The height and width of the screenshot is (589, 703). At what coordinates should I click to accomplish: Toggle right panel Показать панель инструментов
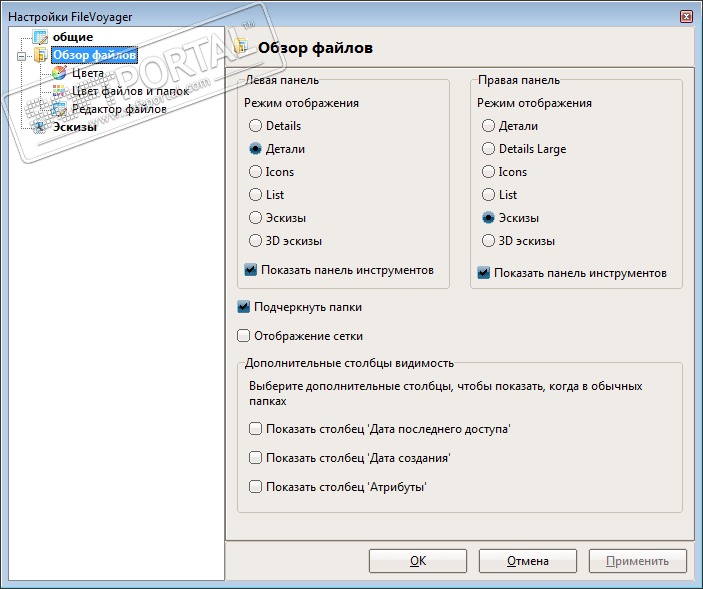coord(483,273)
